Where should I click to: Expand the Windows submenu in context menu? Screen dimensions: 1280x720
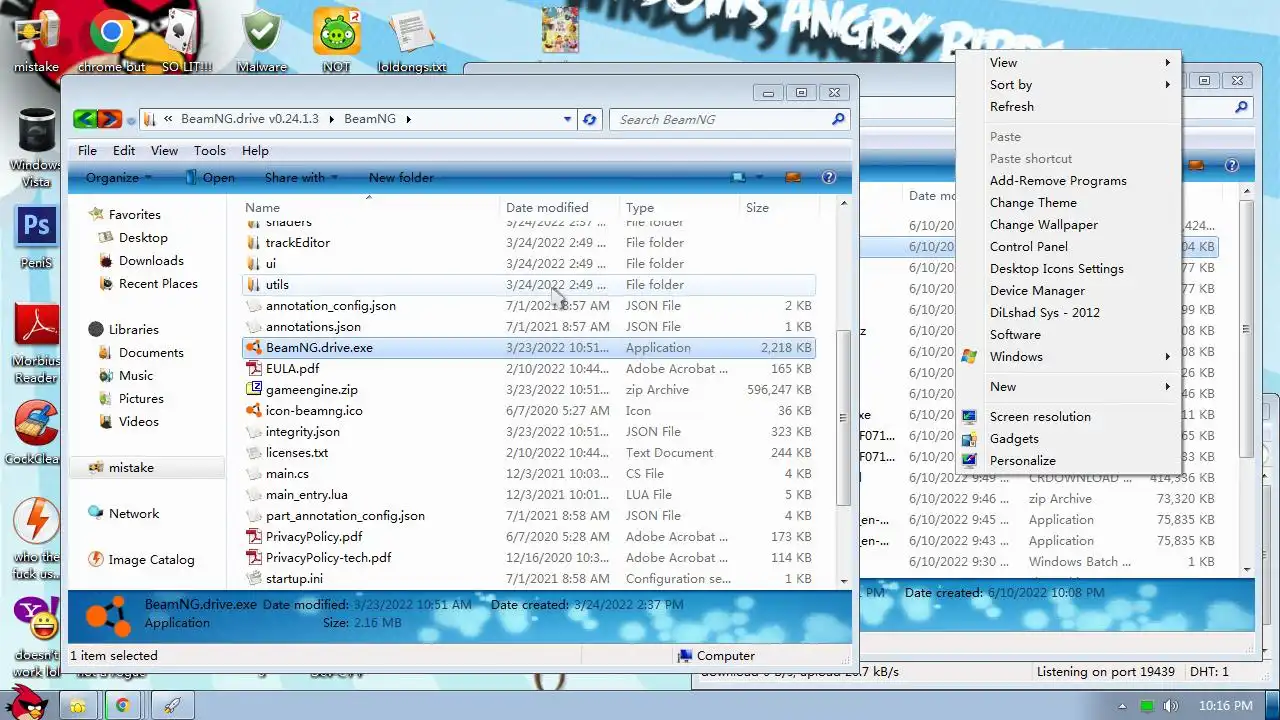pyautogui.click(x=1068, y=356)
